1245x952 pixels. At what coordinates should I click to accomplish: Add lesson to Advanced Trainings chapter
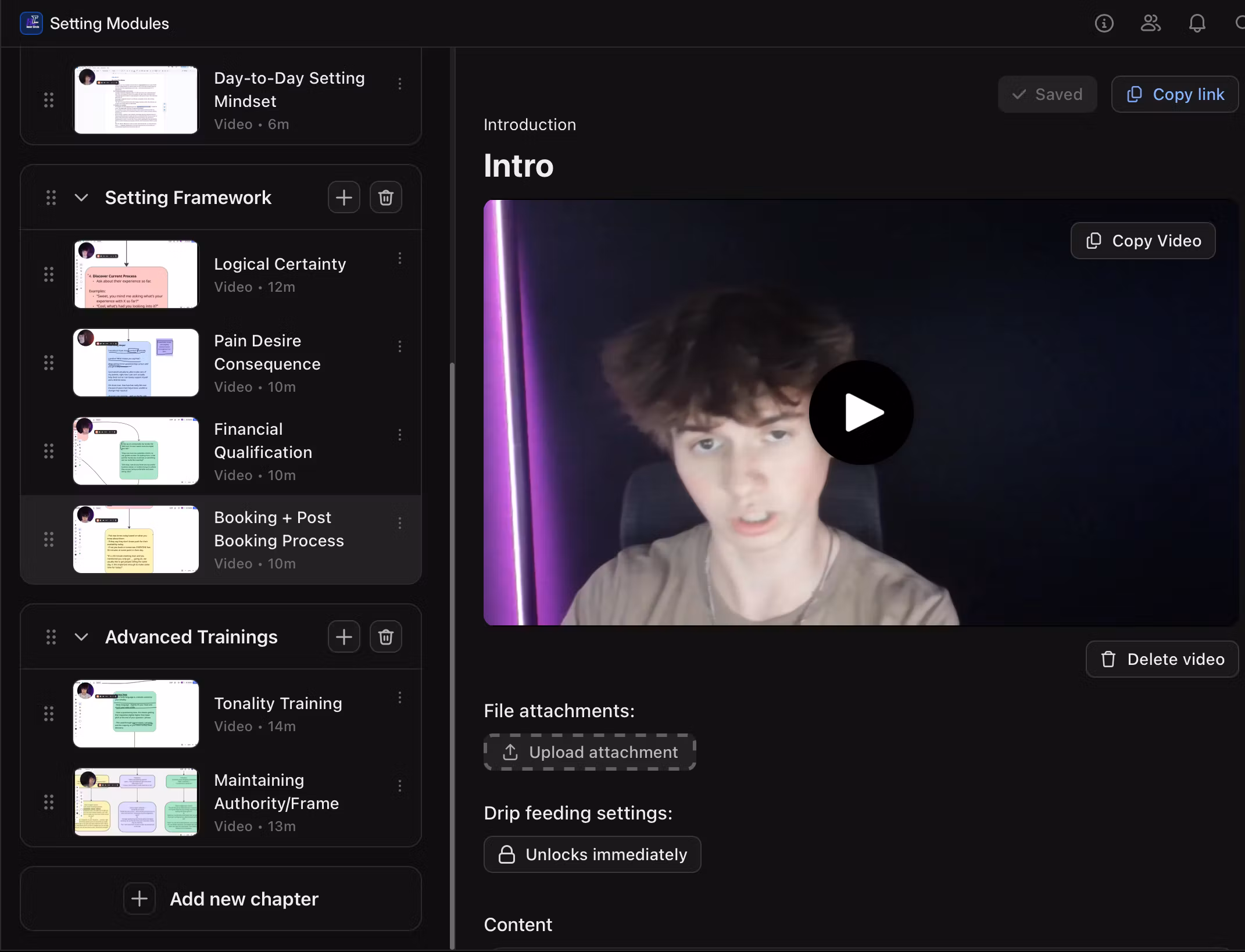[344, 637]
